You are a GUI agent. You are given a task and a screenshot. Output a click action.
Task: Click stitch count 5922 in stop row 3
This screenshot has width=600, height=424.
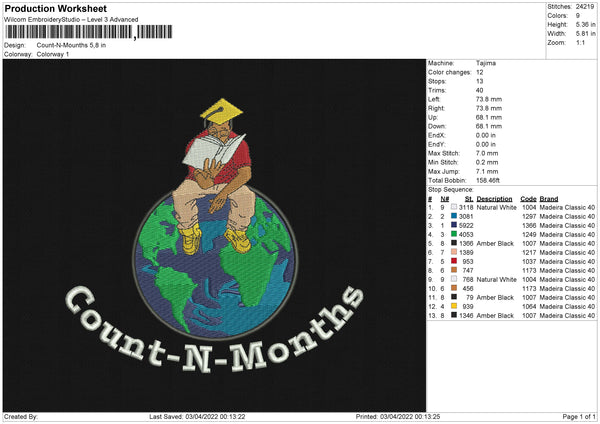pyautogui.click(x=466, y=225)
